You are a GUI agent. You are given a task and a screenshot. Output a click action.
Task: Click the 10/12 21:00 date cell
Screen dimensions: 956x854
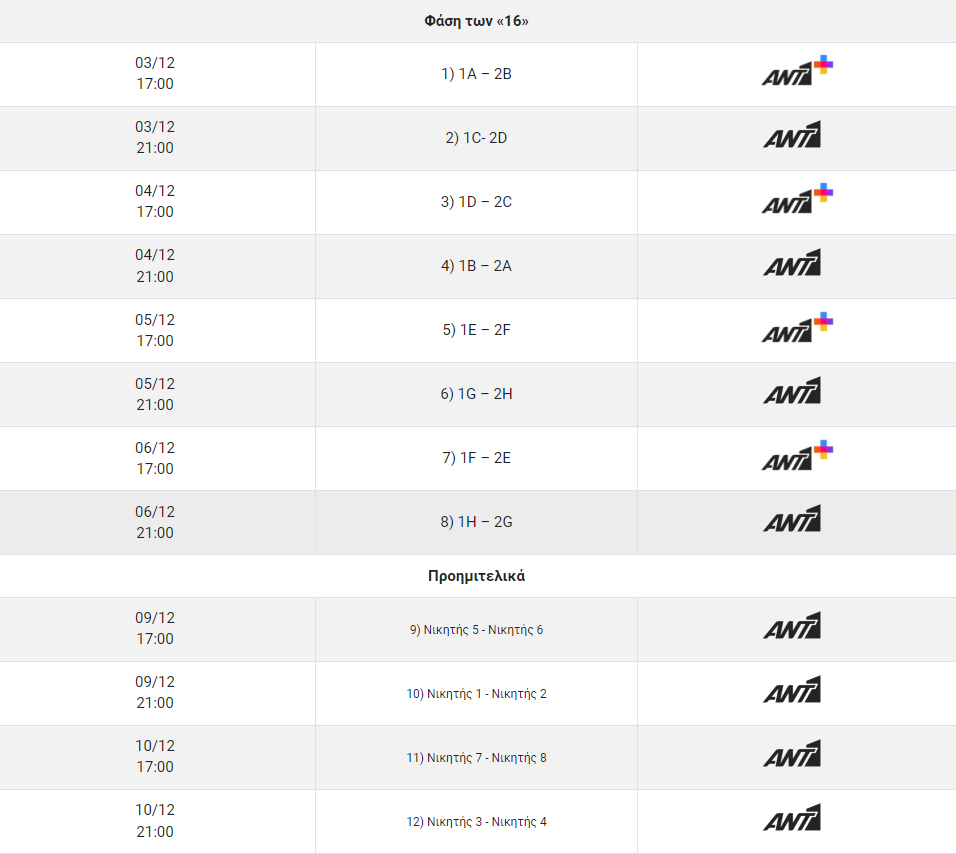pos(155,821)
